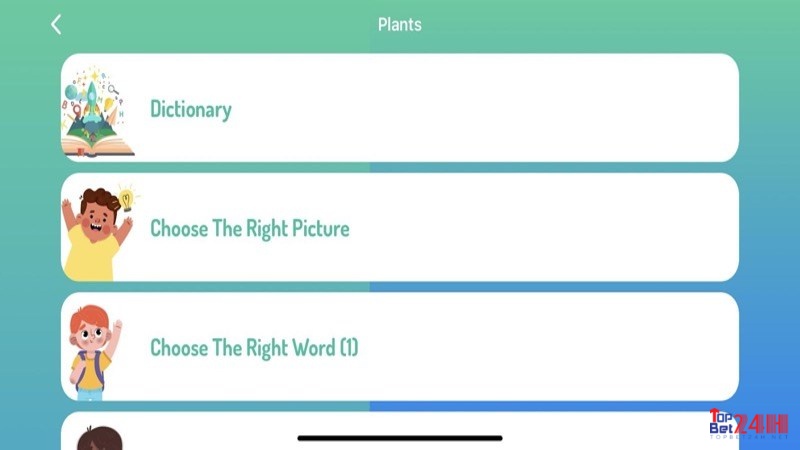Open the partially visible fourth card
Viewport: 800px width, 450px height.
point(399,431)
